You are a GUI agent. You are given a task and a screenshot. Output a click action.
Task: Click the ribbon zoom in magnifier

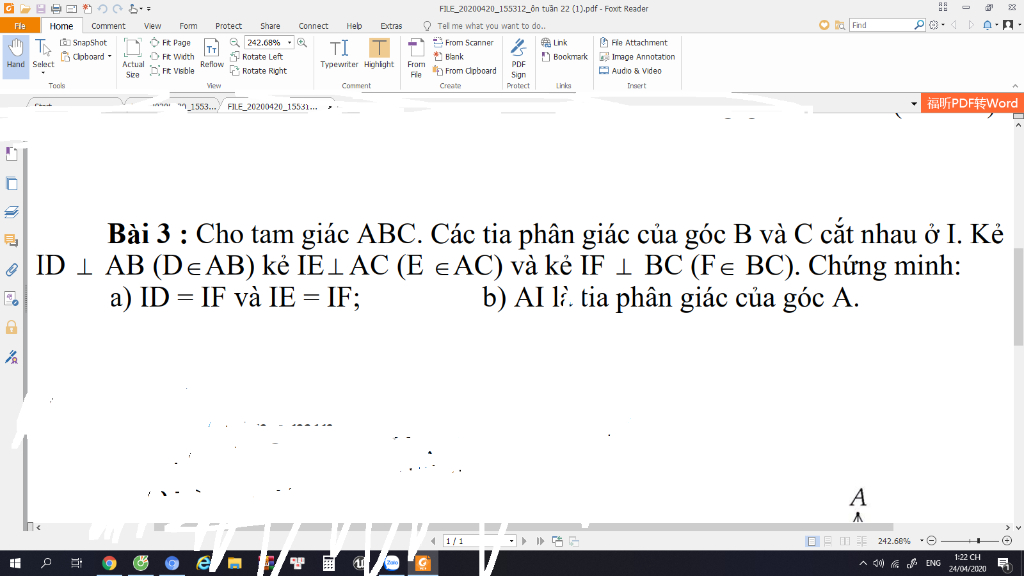302,42
